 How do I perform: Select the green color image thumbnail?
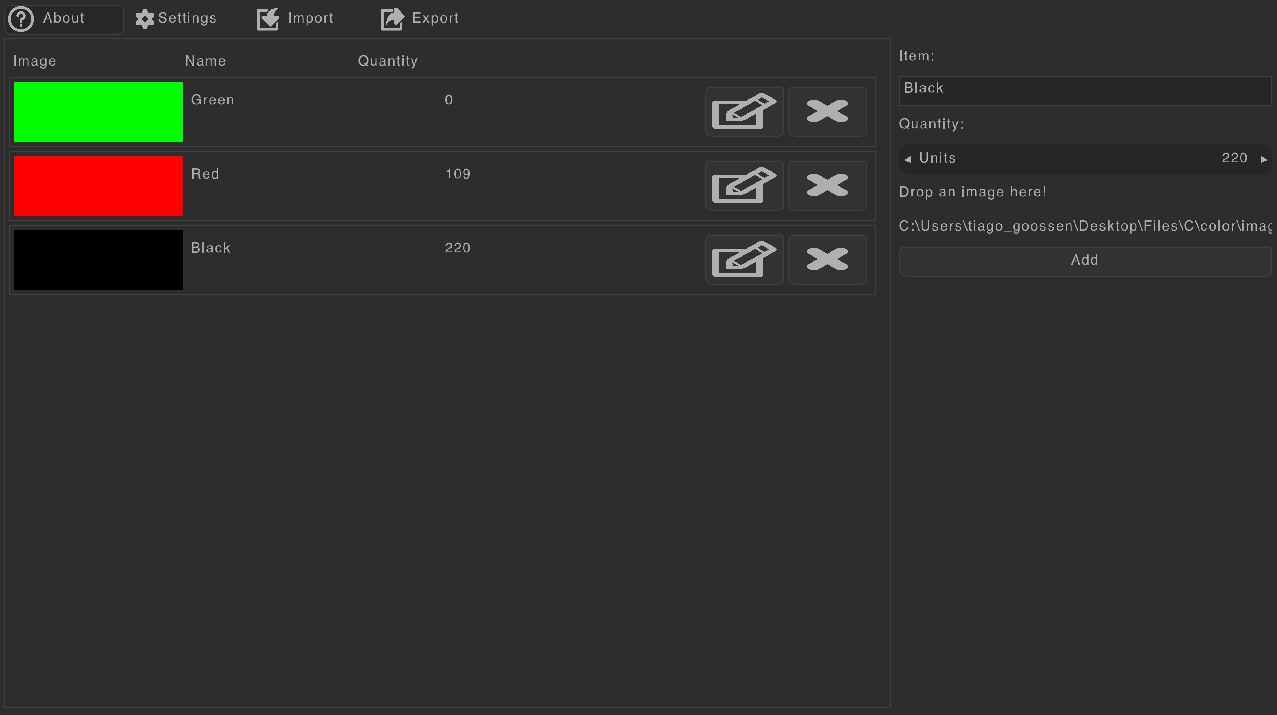click(98, 112)
